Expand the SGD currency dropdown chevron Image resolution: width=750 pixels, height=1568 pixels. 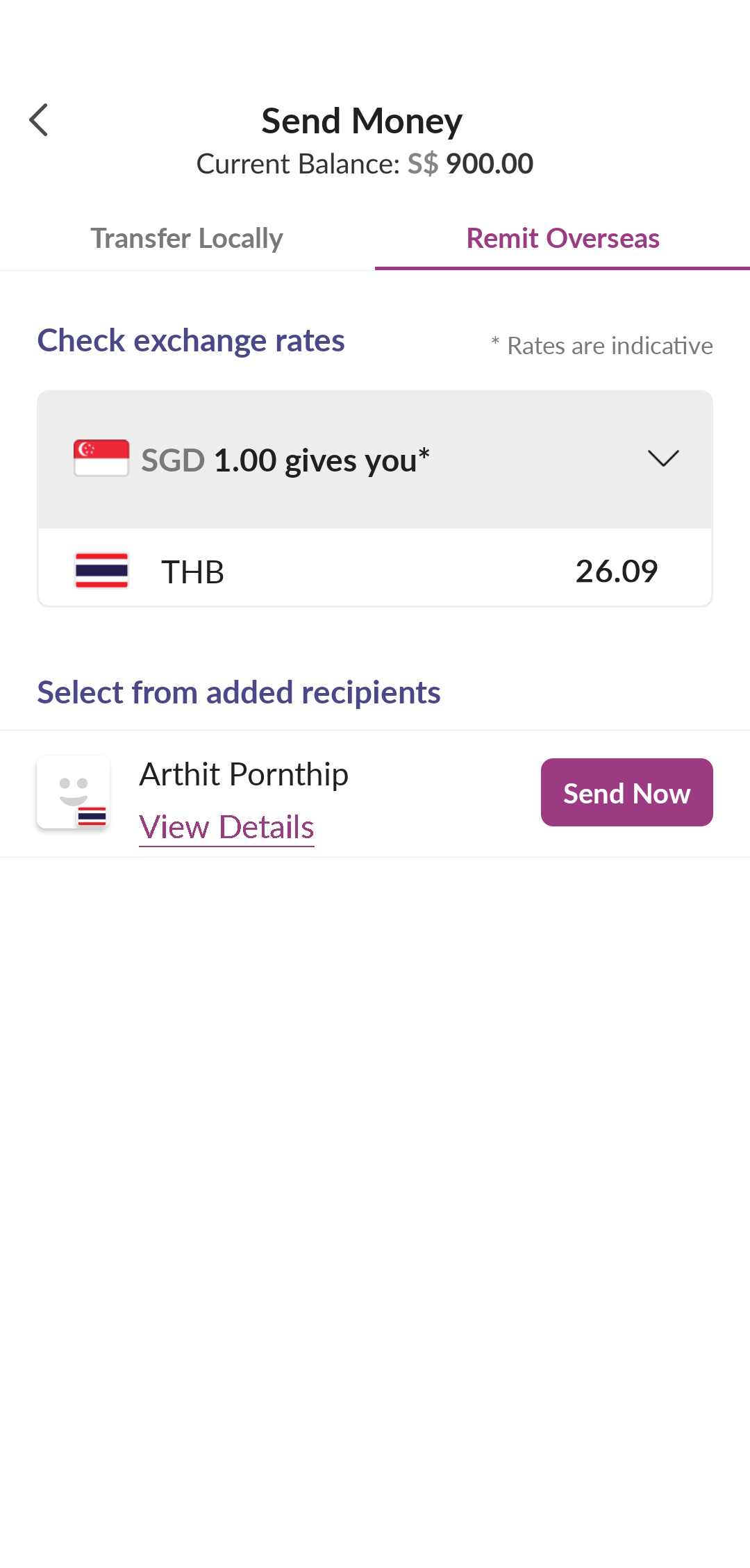663,458
